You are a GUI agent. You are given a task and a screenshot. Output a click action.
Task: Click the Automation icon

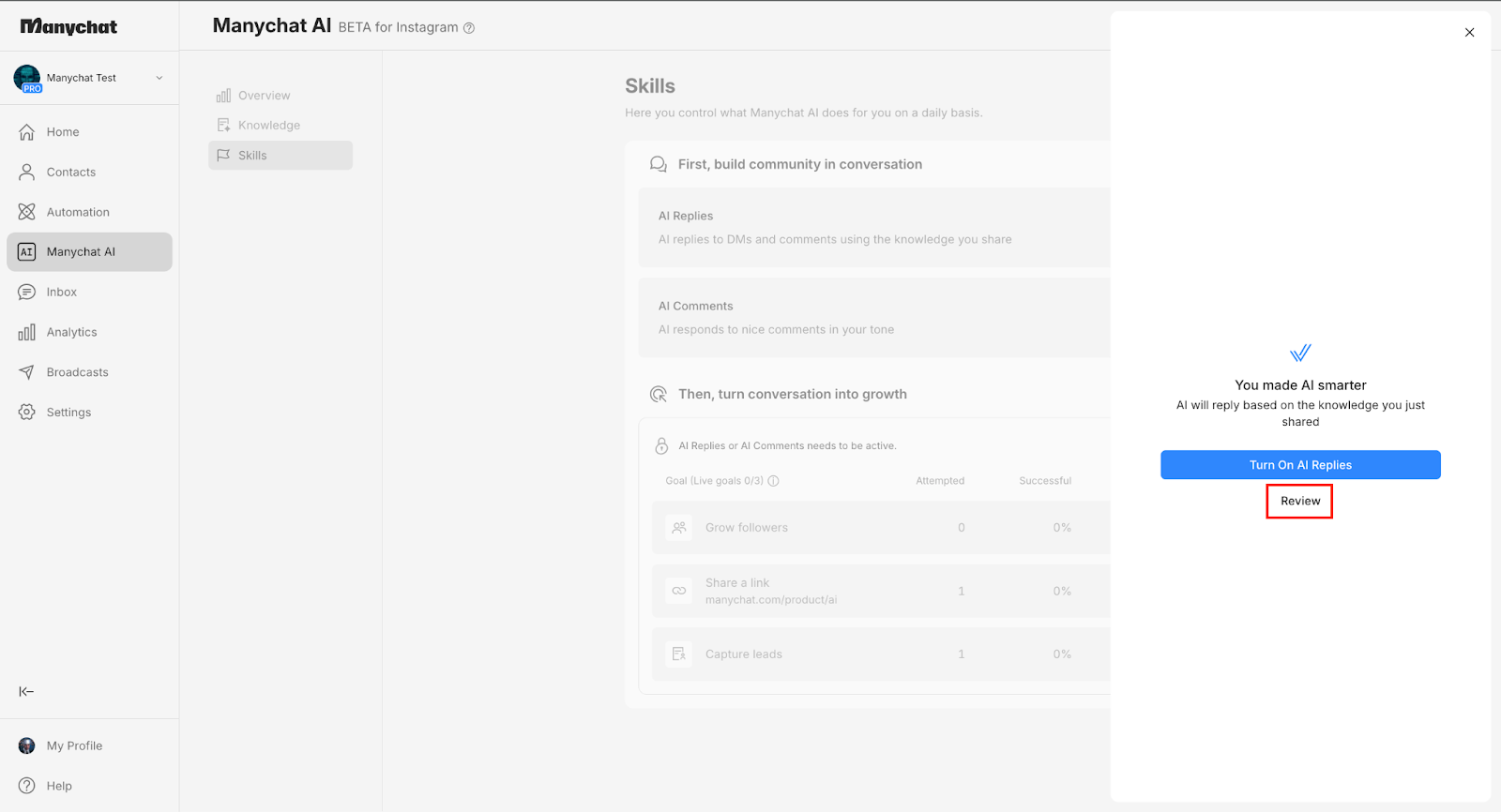pos(27,213)
